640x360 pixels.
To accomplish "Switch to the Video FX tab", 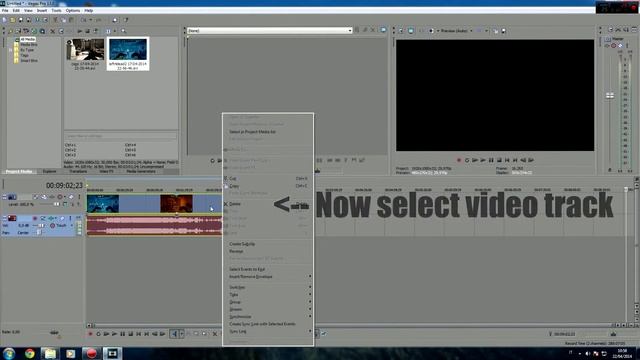I will pos(107,171).
